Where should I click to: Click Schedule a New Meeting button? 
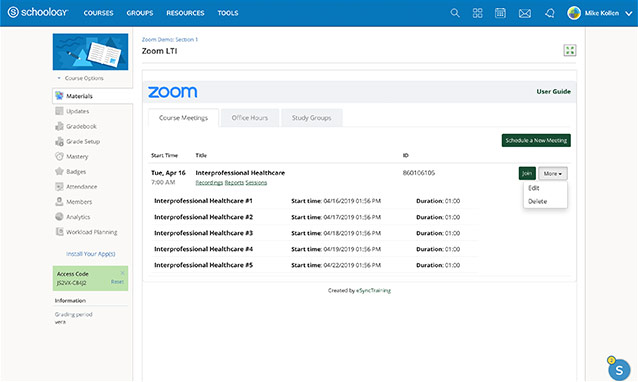536,140
